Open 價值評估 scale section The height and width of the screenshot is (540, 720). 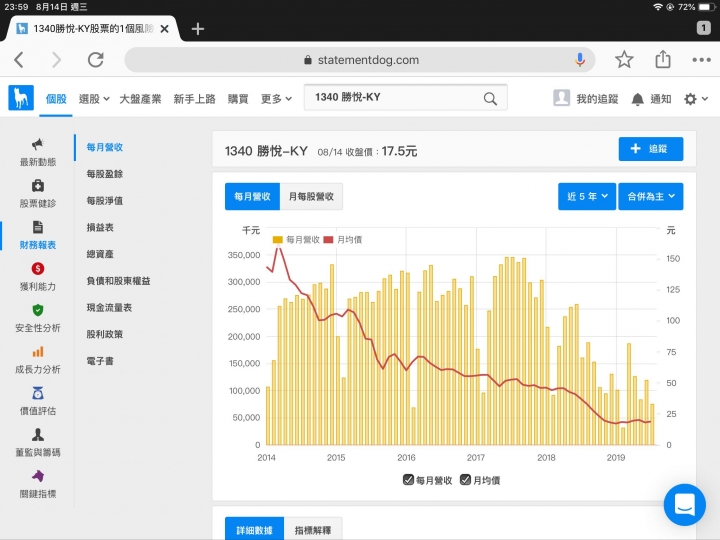coord(38,401)
